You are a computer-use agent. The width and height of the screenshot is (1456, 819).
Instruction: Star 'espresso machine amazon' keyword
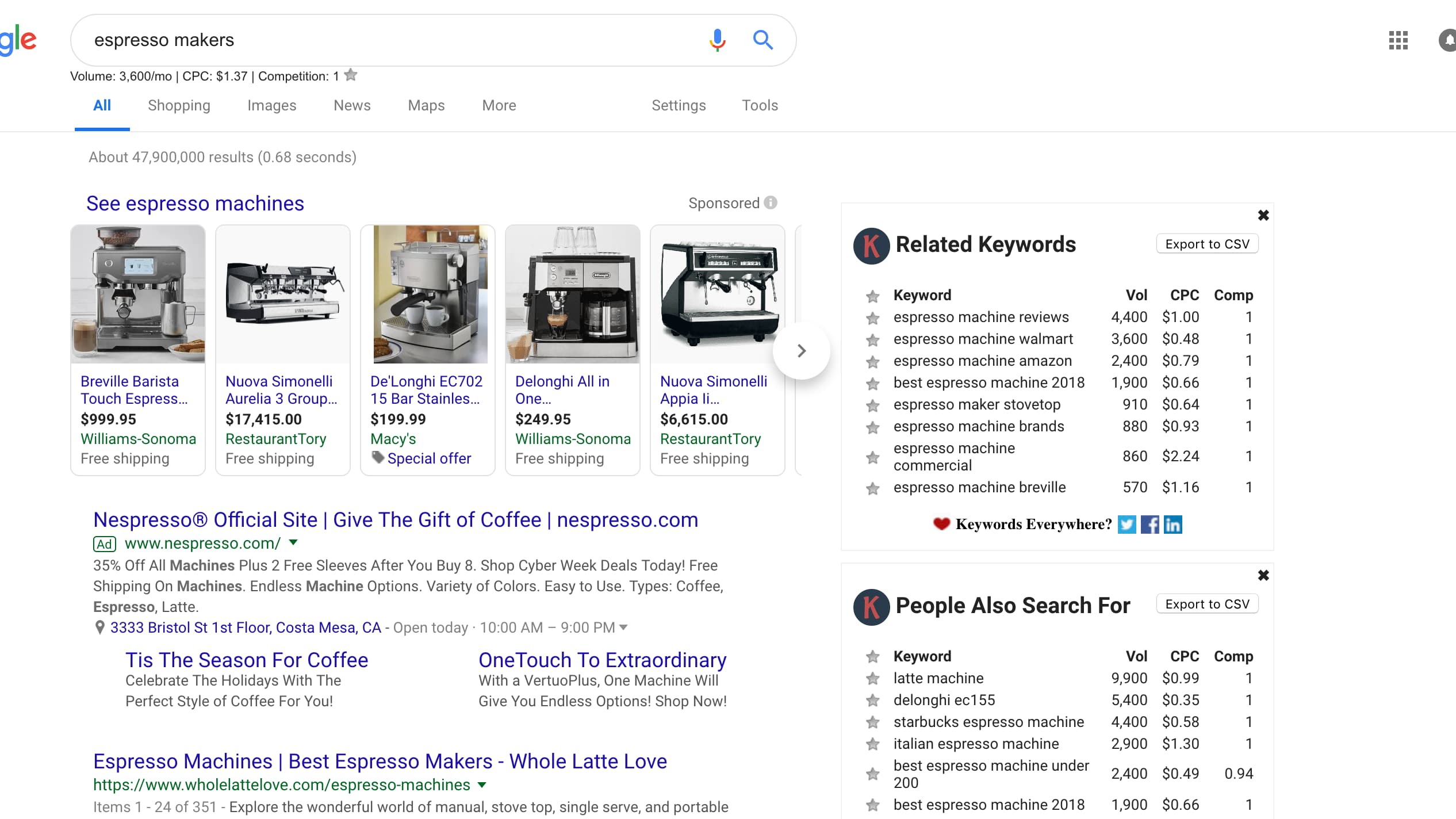coord(872,361)
